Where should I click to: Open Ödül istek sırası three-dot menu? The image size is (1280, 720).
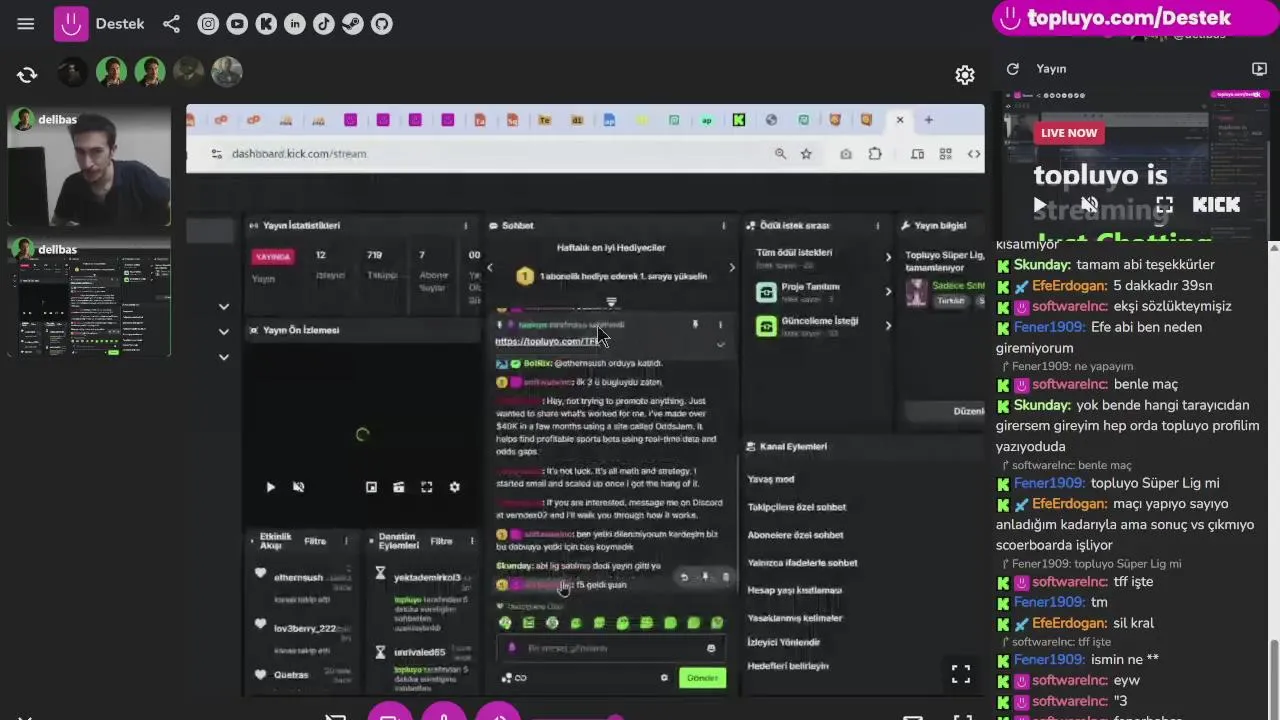[880, 226]
